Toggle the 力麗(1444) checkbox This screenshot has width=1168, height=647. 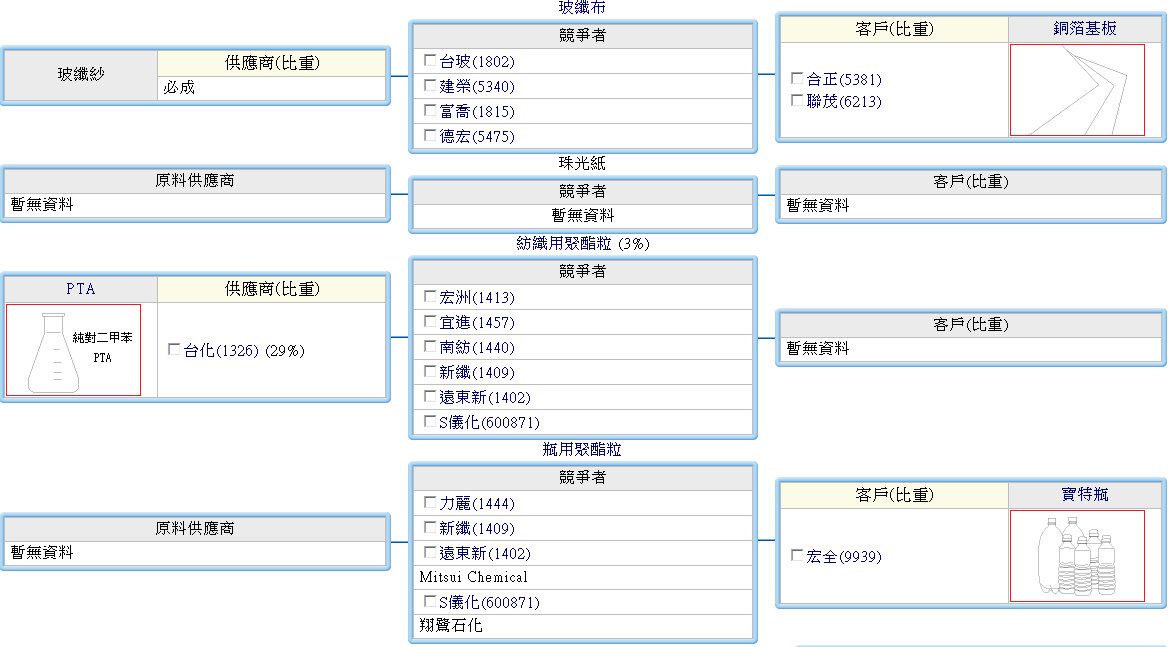pyautogui.click(x=430, y=503)
